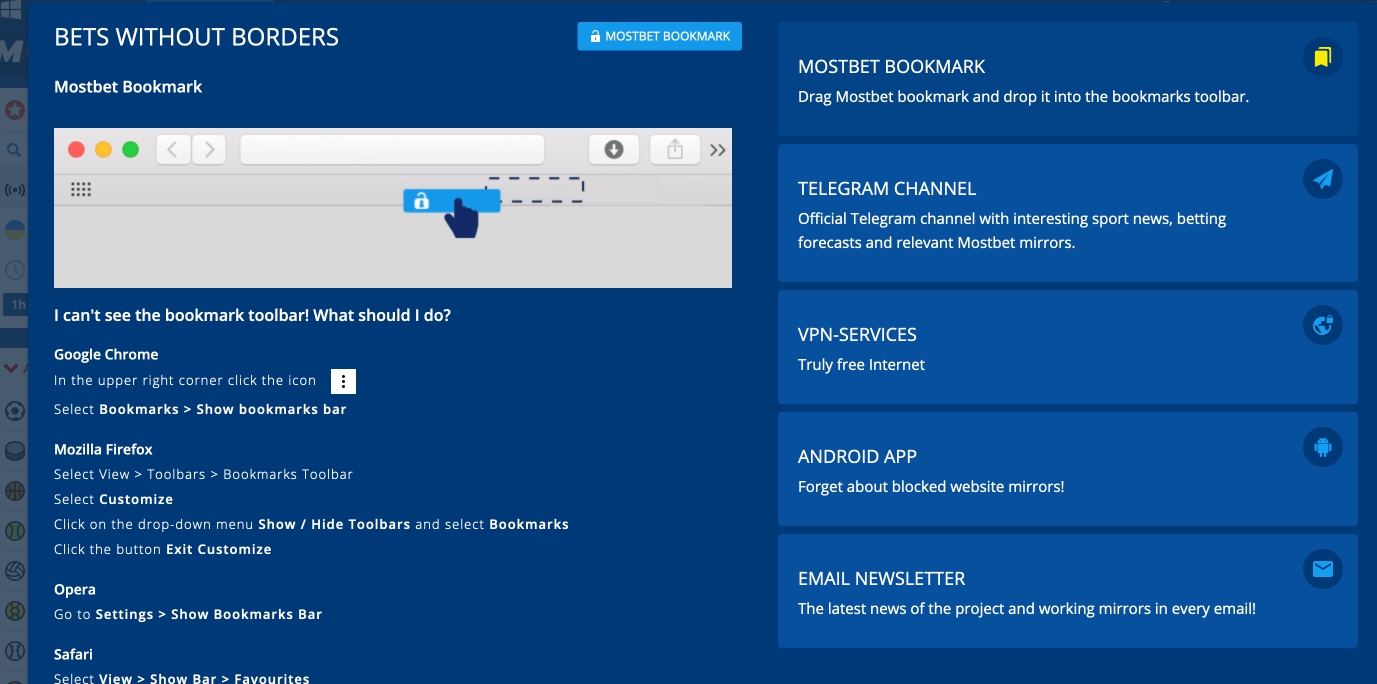
Task: Click the live broadcast sidebar icon
Action: click(x=14, y=189)
